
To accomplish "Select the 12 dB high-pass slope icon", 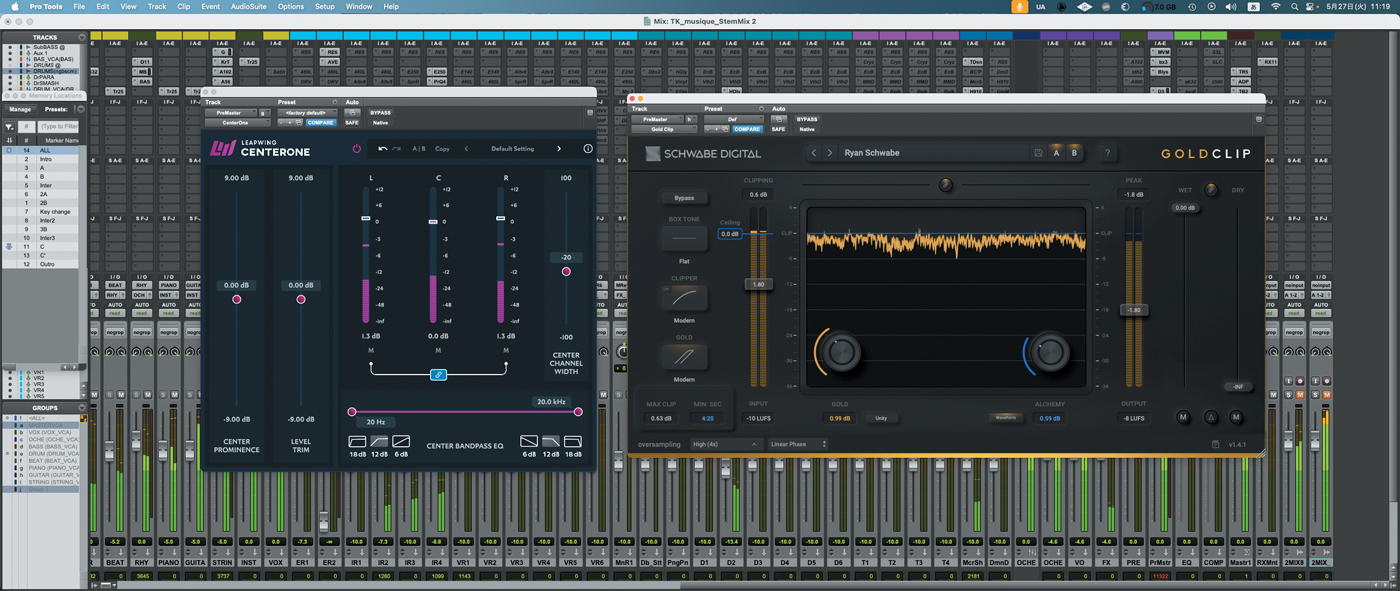I will click(379, 441).
